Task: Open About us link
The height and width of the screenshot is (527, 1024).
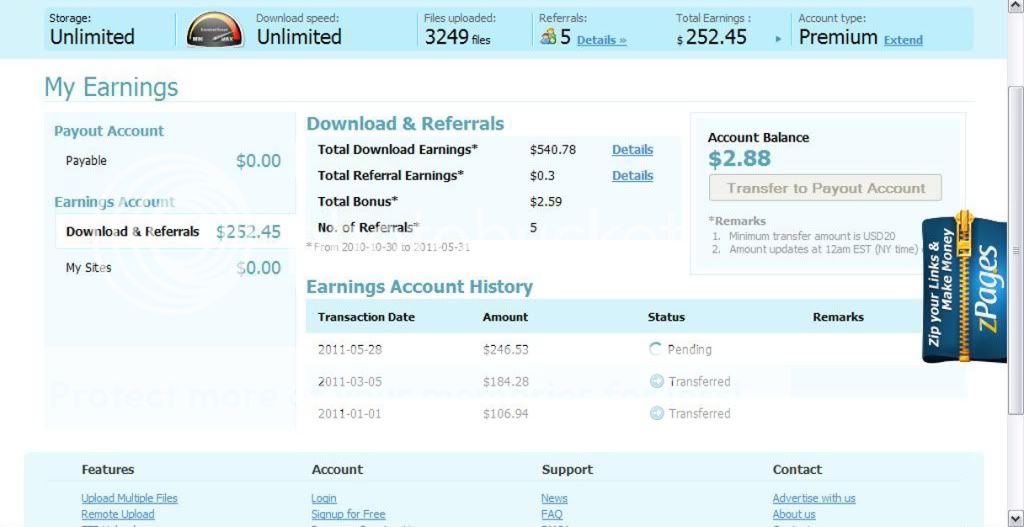Action: tap(793, 515)
